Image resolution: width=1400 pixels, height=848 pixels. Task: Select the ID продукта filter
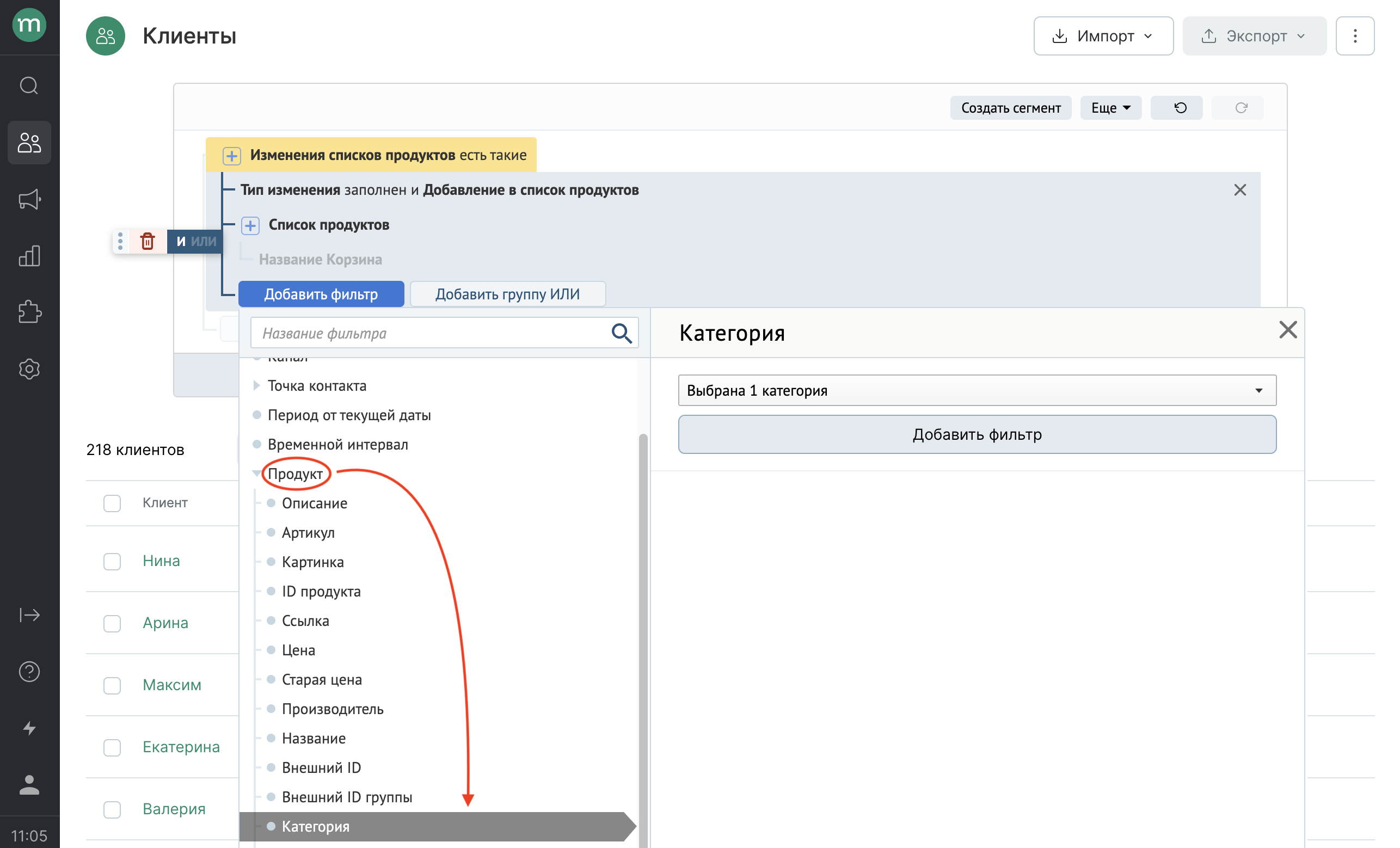click(x=321, y=591)
